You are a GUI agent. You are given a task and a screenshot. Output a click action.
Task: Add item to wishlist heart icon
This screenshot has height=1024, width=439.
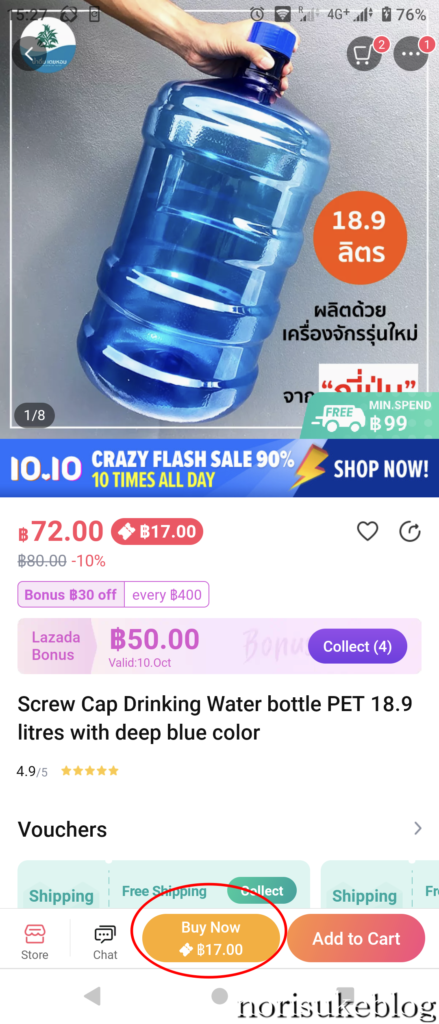click(x=367, y=532)
